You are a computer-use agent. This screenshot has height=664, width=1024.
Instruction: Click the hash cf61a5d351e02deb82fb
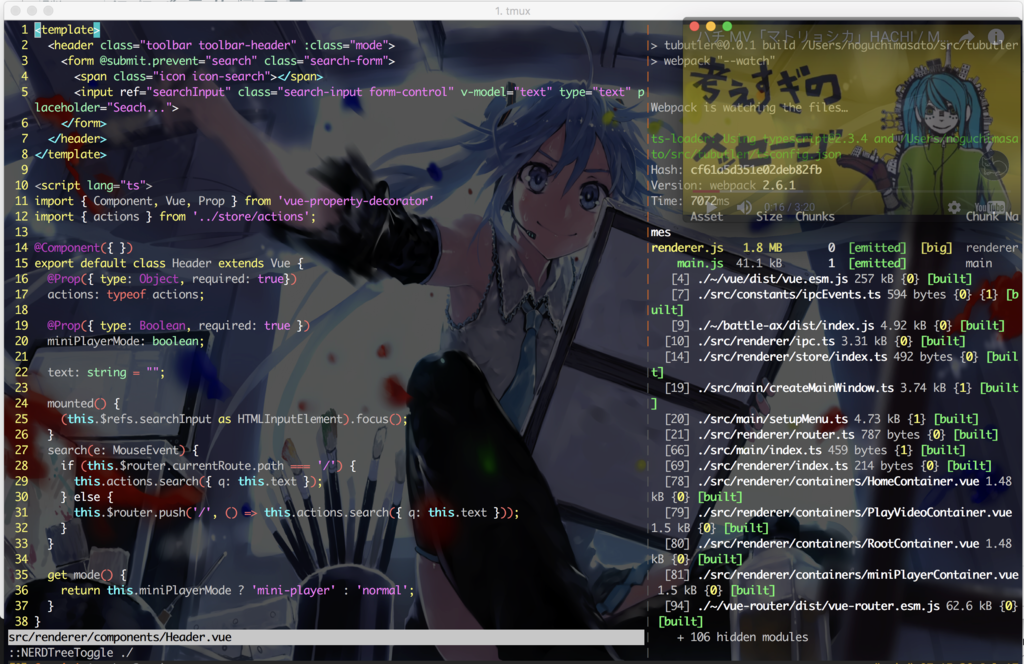click(756, 170)
